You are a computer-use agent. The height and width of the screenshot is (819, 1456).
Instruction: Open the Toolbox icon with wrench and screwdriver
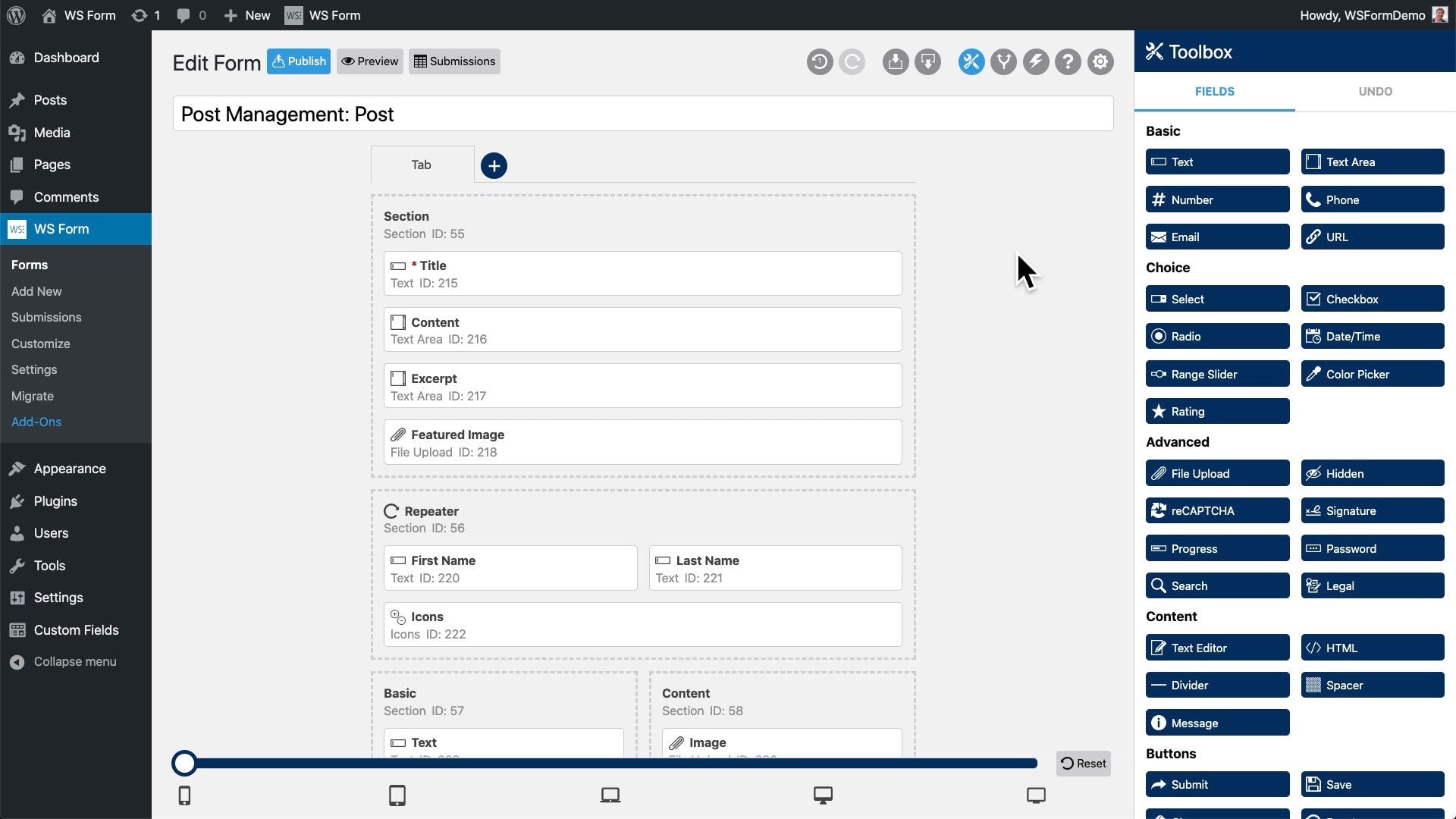tap(971, 62)
